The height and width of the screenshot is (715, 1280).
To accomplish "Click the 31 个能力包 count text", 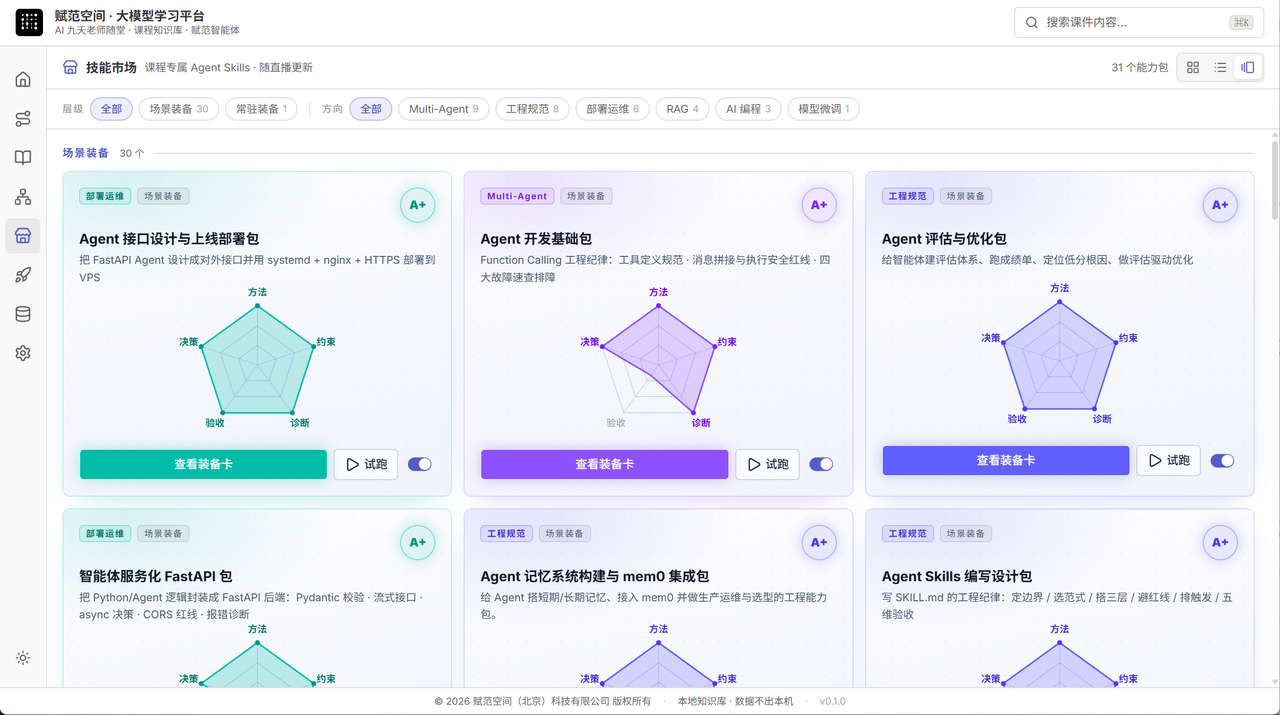I will coord(1140,67).
